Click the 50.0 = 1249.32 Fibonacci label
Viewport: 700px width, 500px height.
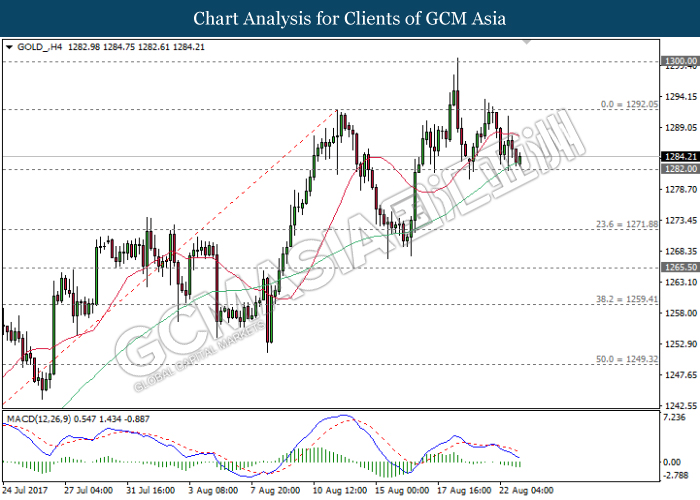point(627,359)
